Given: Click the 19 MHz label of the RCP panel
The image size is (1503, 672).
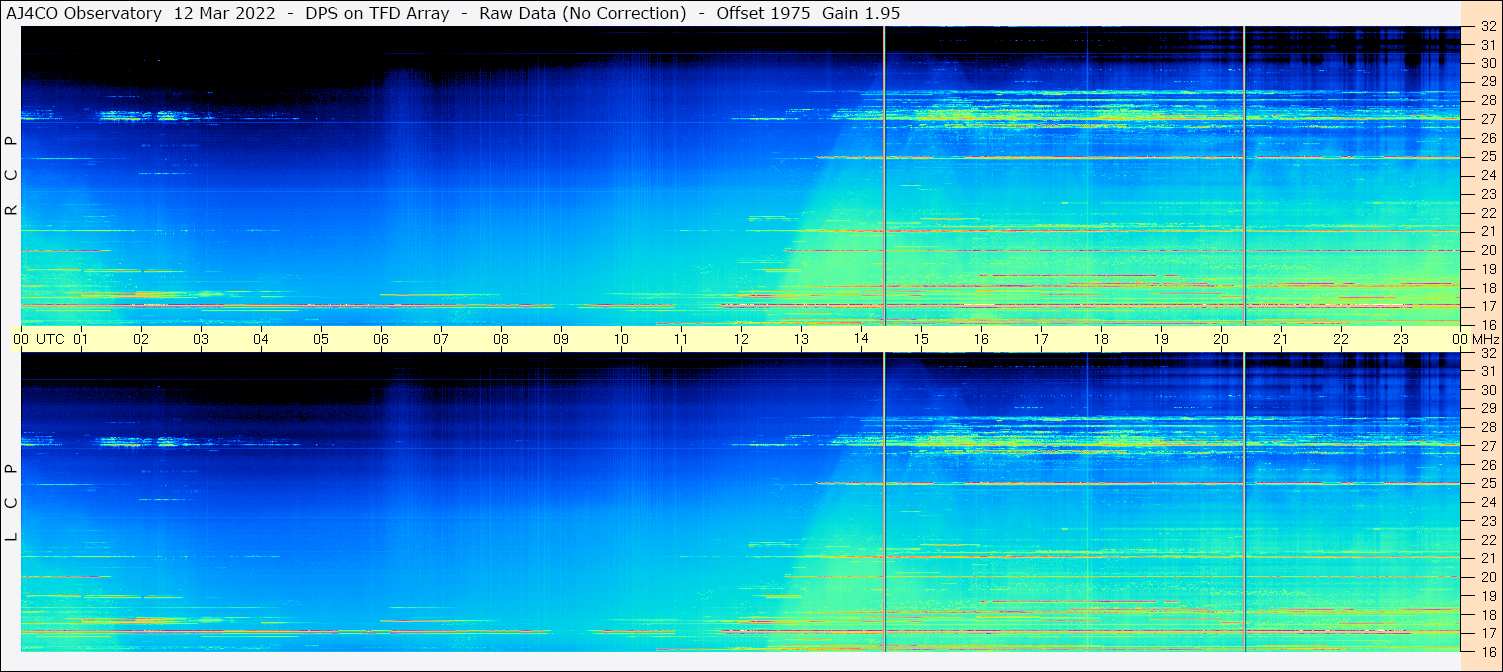Looking at the screenshot, I should coord(1487,269).
